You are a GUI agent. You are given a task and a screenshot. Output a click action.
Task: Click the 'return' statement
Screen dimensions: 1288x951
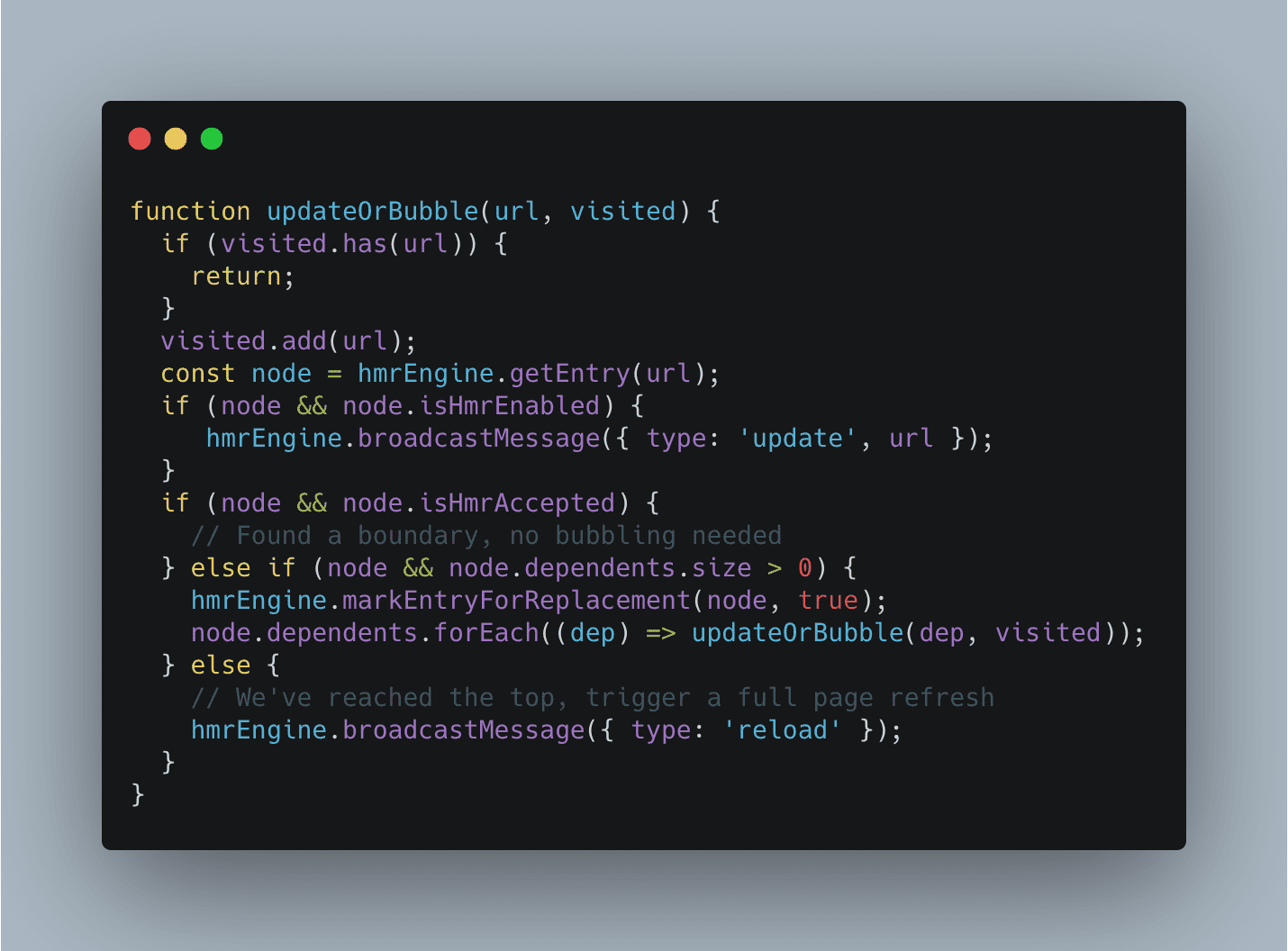click(236, 276)
